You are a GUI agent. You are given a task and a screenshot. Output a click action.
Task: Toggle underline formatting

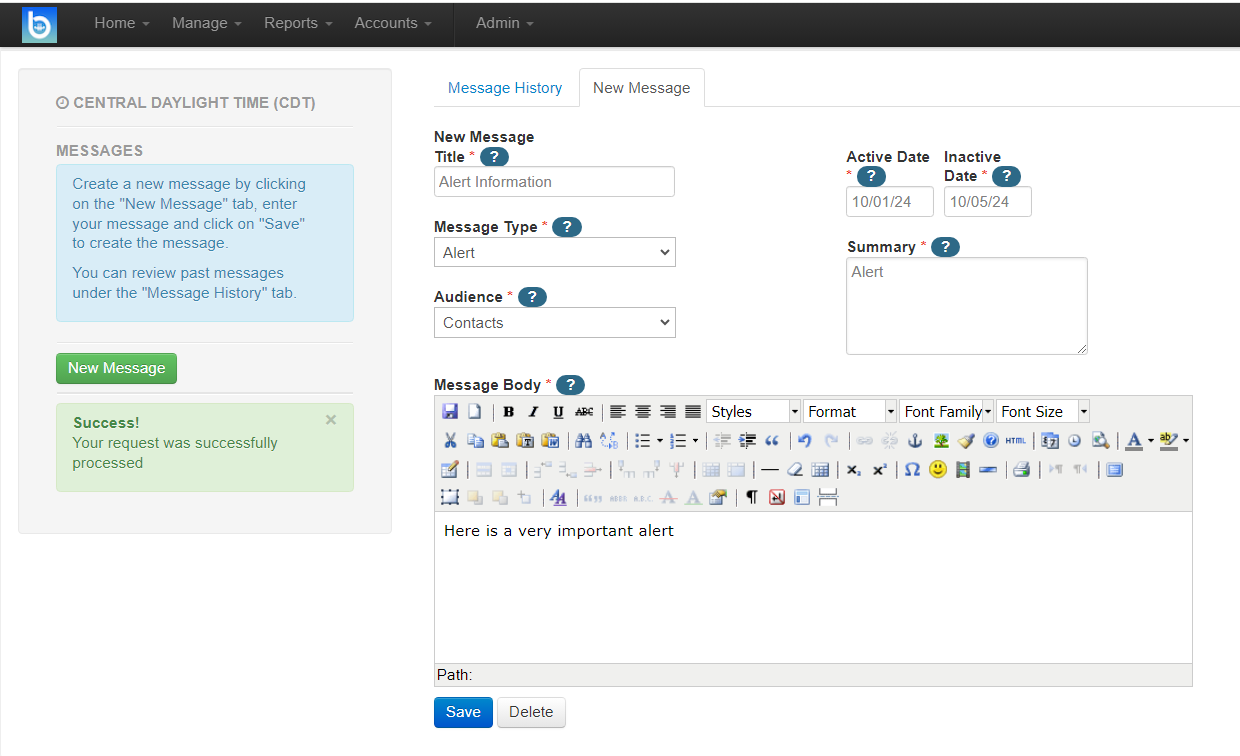pos(558,412)
